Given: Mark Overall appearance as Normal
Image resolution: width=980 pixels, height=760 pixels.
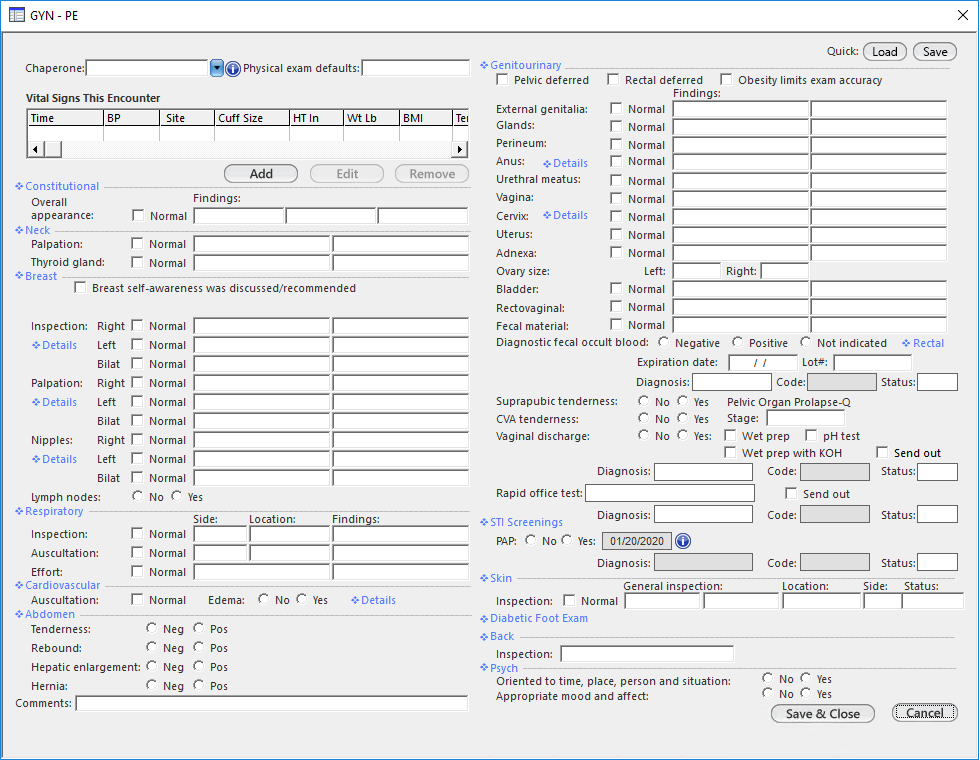Looking at the screenshot, I should pos(138,216).
